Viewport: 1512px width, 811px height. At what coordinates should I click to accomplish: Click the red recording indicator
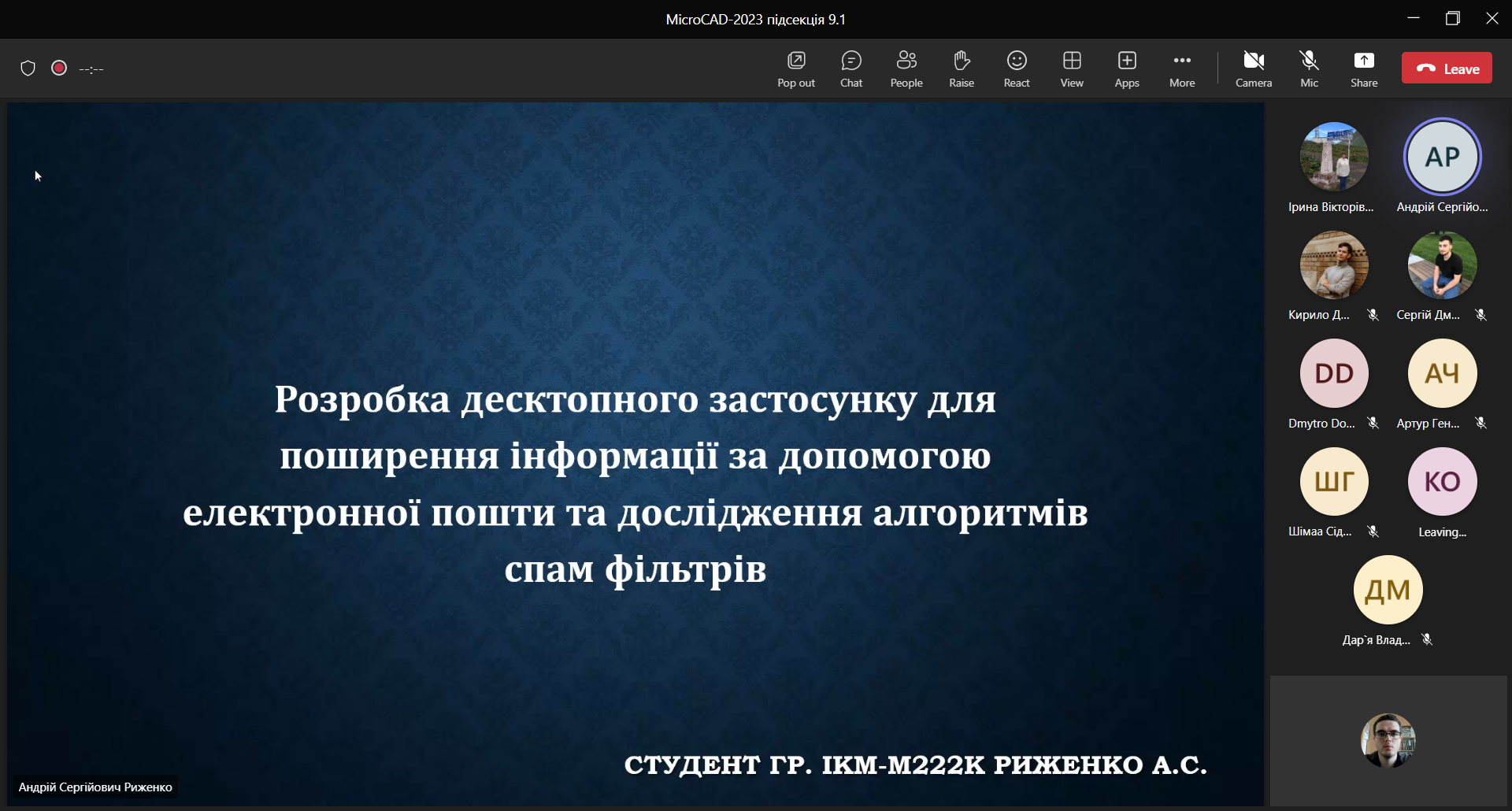tap(59, 69)
